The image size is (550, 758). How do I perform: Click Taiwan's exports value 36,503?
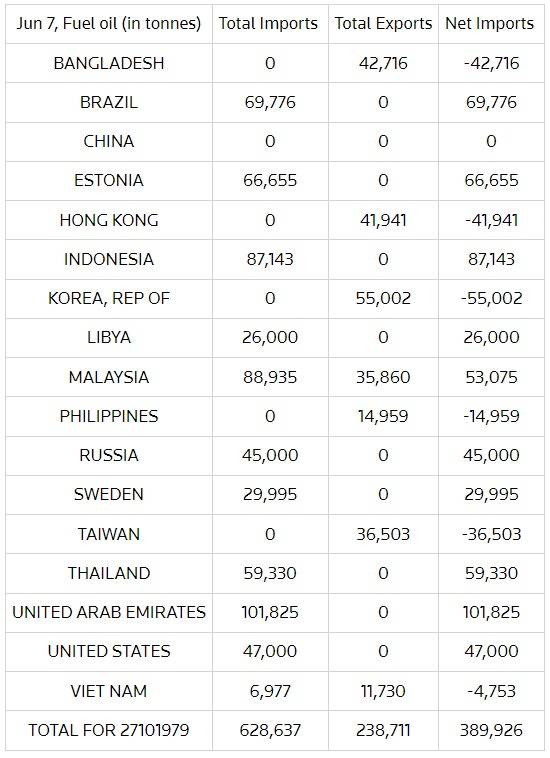point(383,535)
